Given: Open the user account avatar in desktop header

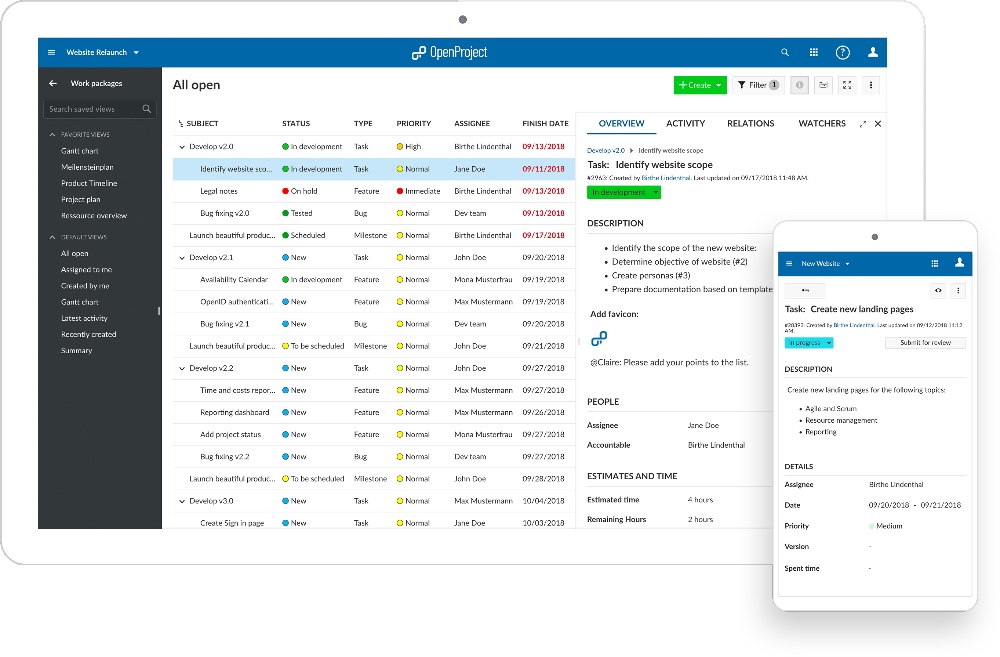Looking at the screenshot, I should 873,52.
